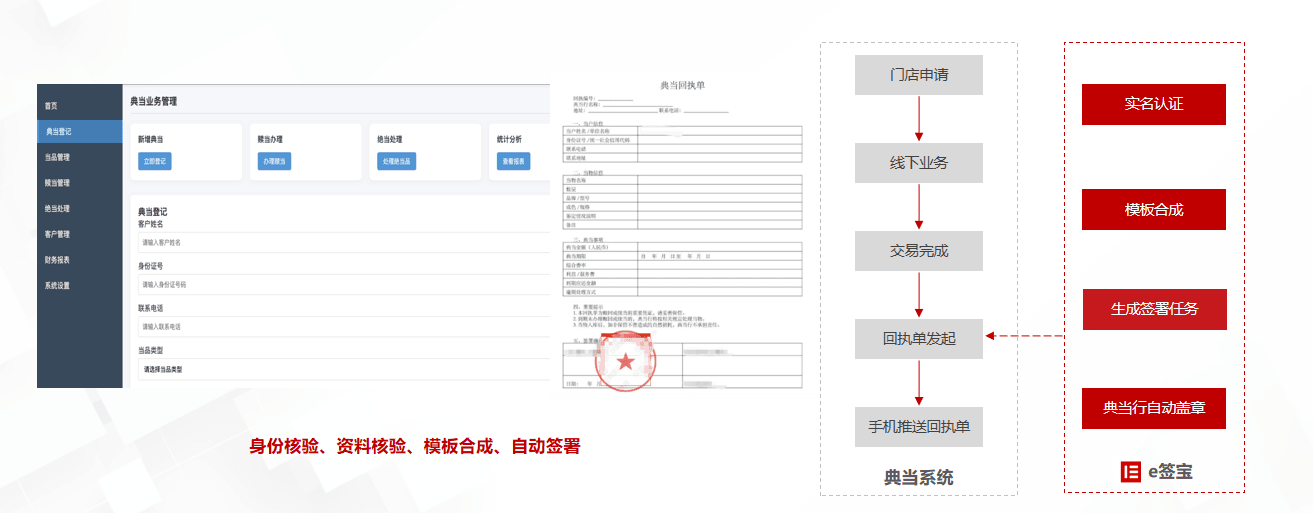
Task: Focus the 请输入身份证号码 input field
Action: pyautogui.click(x=343, y=285)
